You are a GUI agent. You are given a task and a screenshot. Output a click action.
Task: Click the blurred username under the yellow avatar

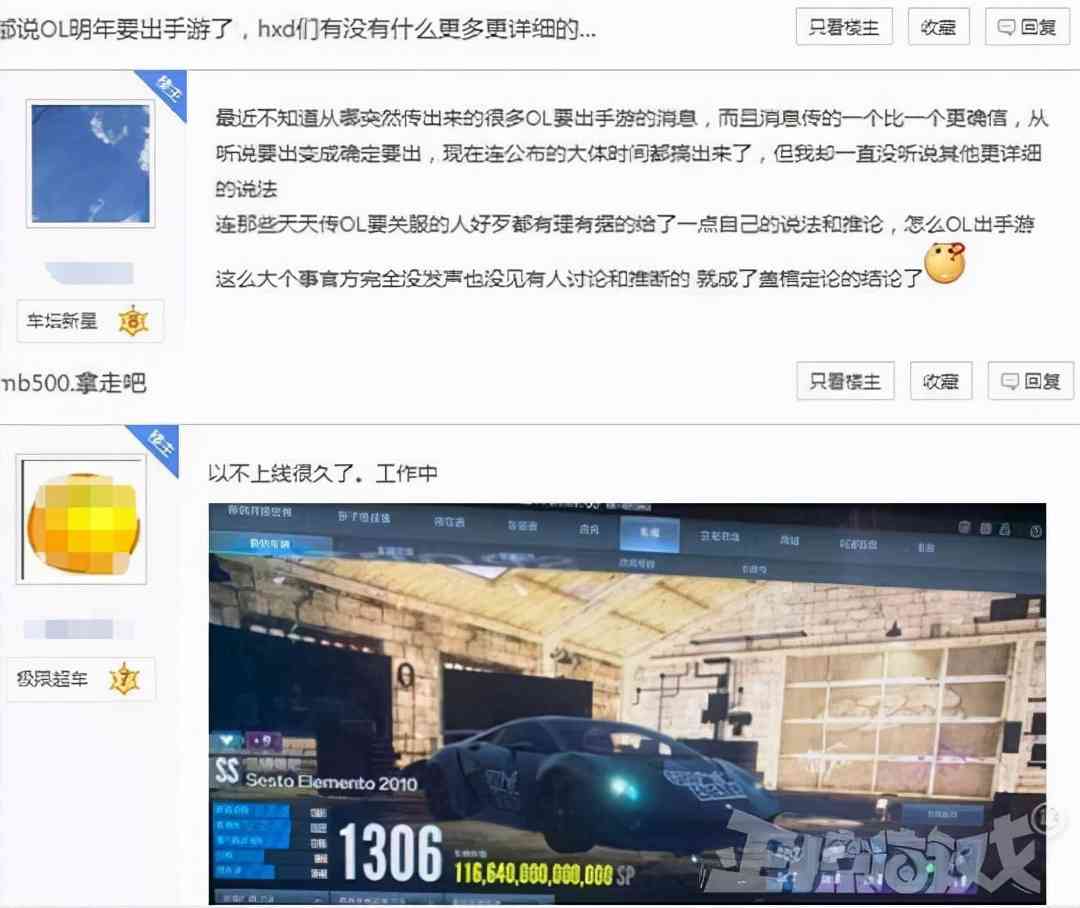point(79,629)
